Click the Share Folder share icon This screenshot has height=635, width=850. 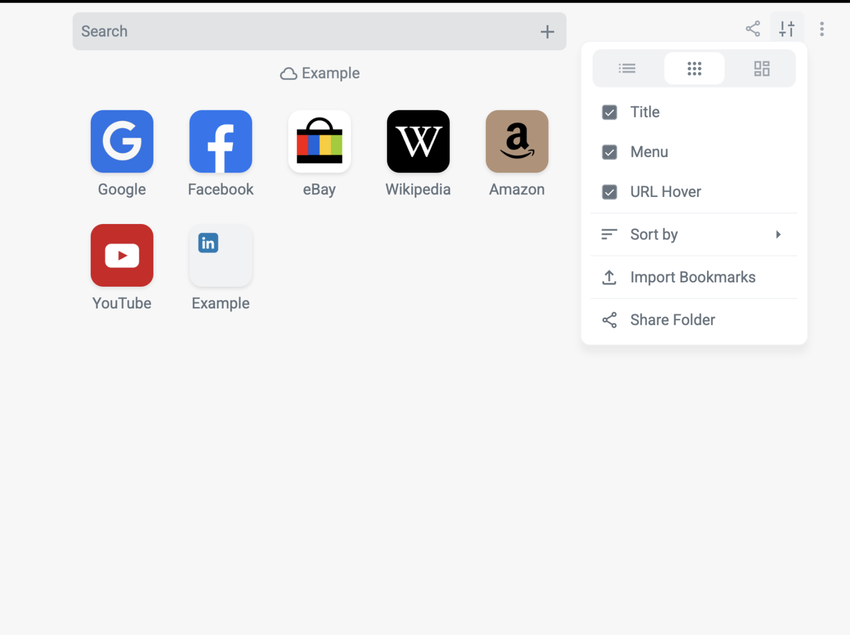[x=609, y=320]
